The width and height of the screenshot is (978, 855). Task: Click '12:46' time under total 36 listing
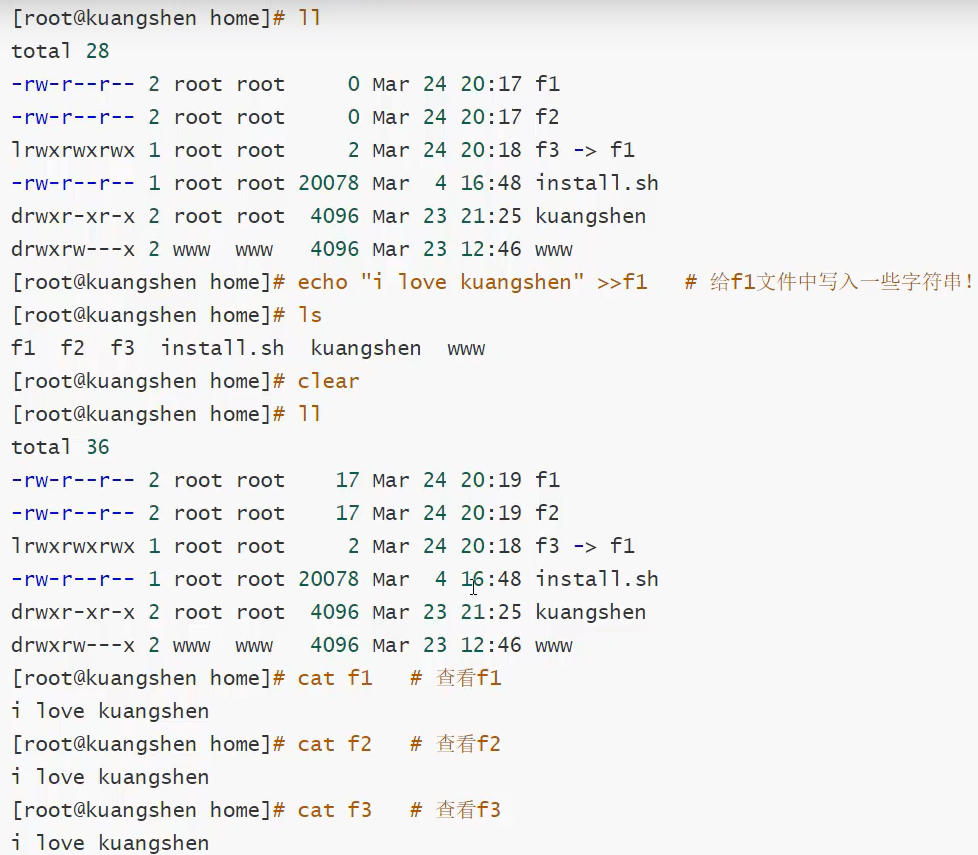(x=491, y=645)
